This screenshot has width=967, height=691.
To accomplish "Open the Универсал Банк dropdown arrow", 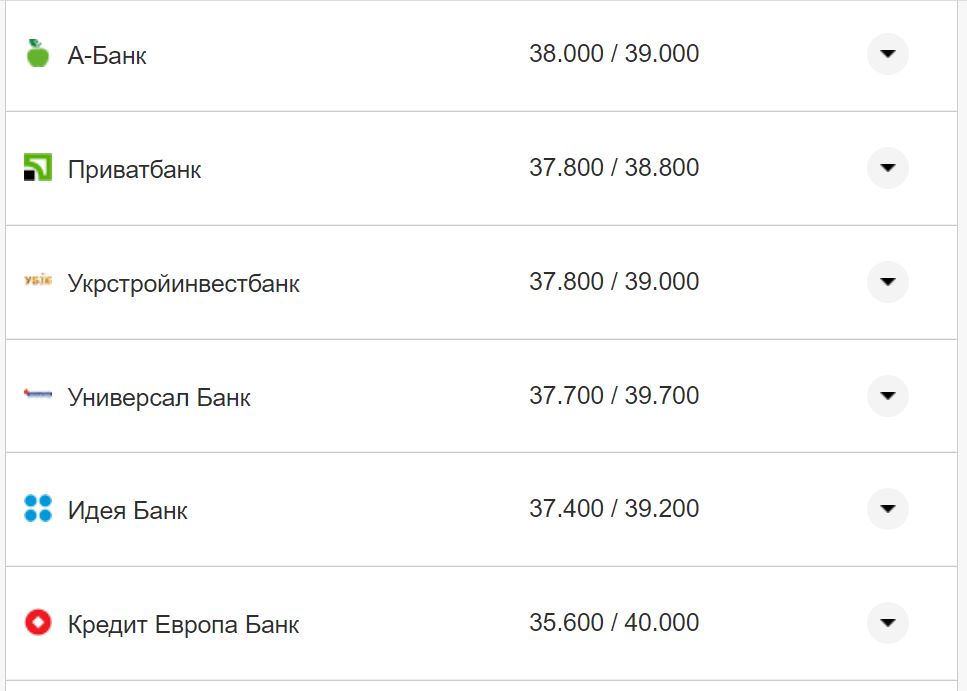I will pyautogui.click(x=887, y=396).
